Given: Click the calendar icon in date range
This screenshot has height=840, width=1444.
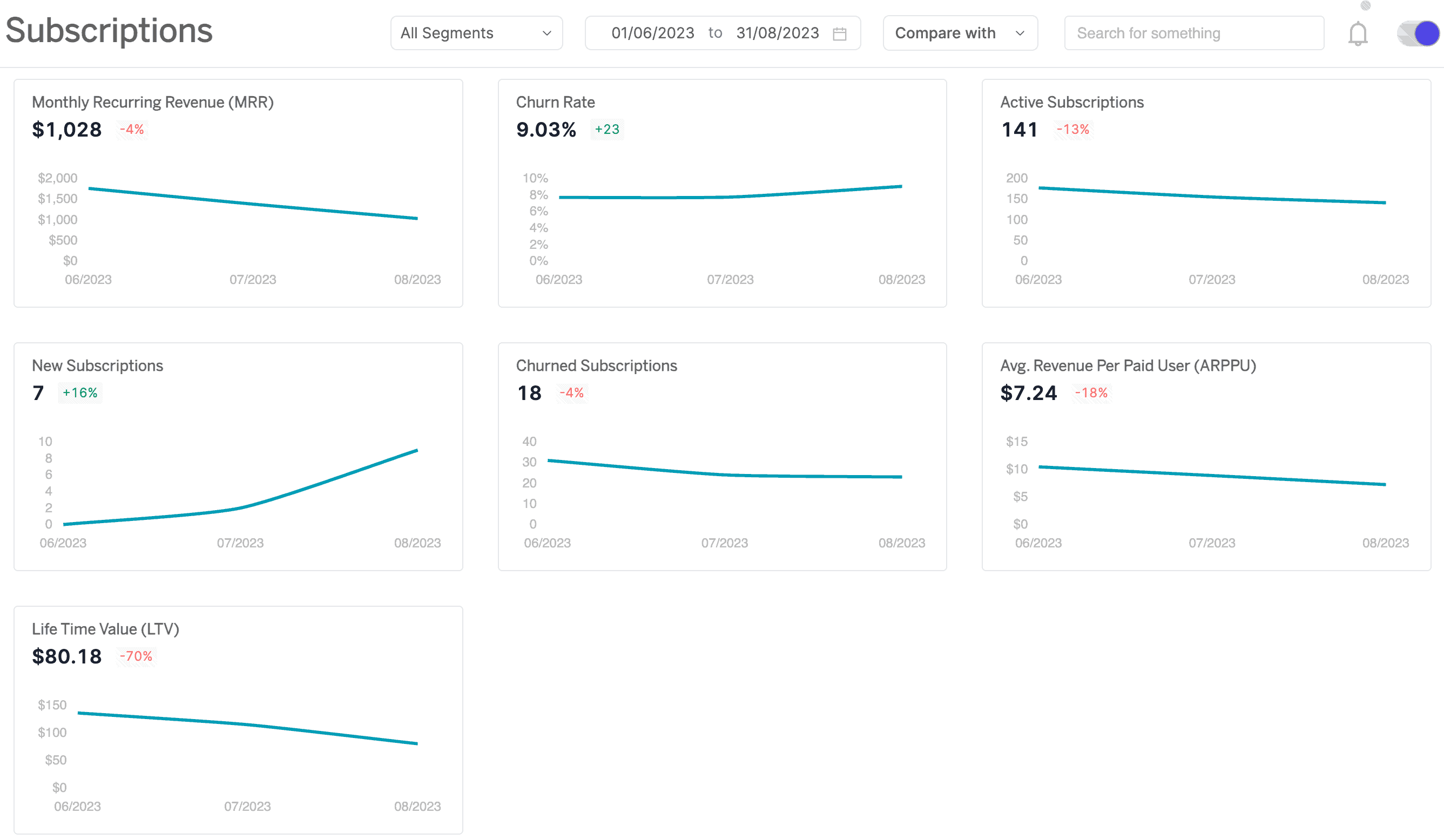Looking at the screenshot, I should pyautogui.click(x=841, y=34).
